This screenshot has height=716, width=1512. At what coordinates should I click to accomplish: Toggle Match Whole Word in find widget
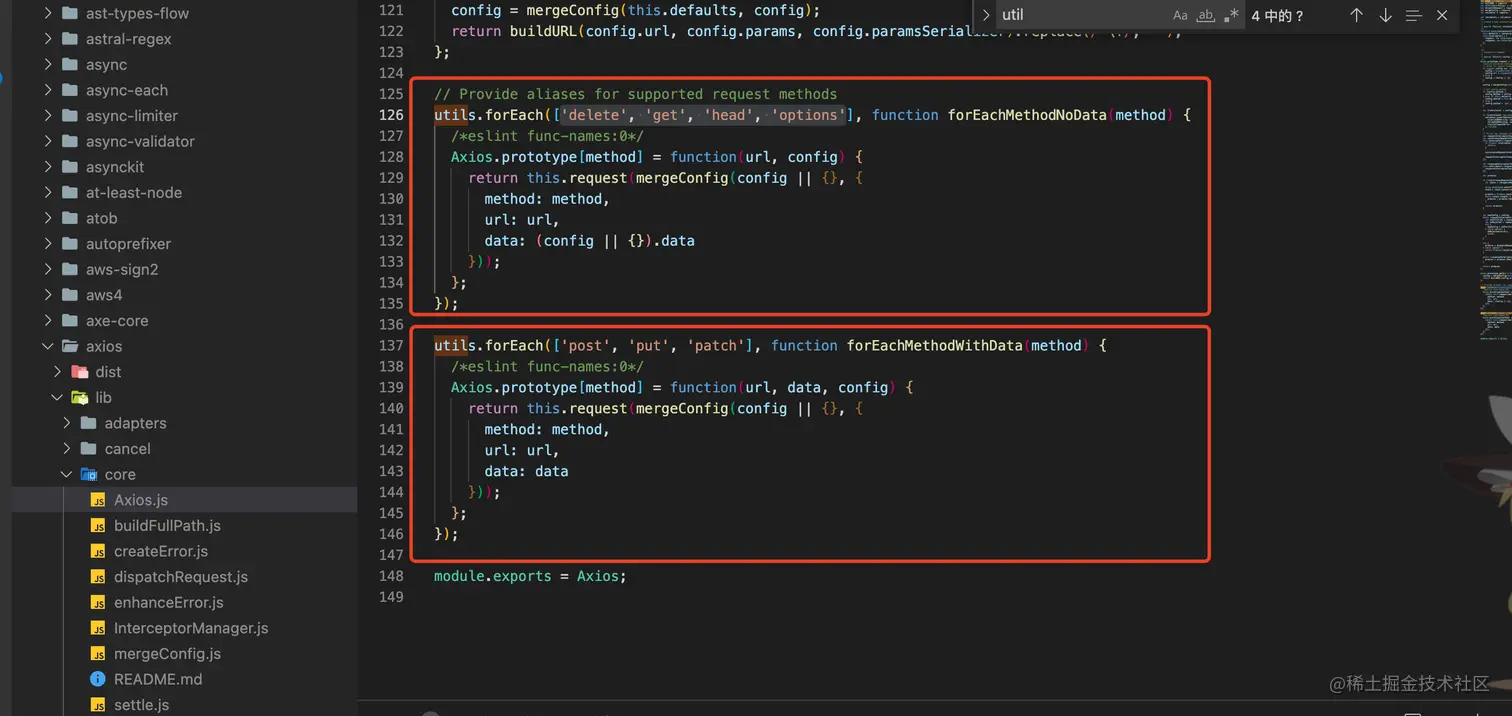pyautogui.click(x=1206, y=15)
